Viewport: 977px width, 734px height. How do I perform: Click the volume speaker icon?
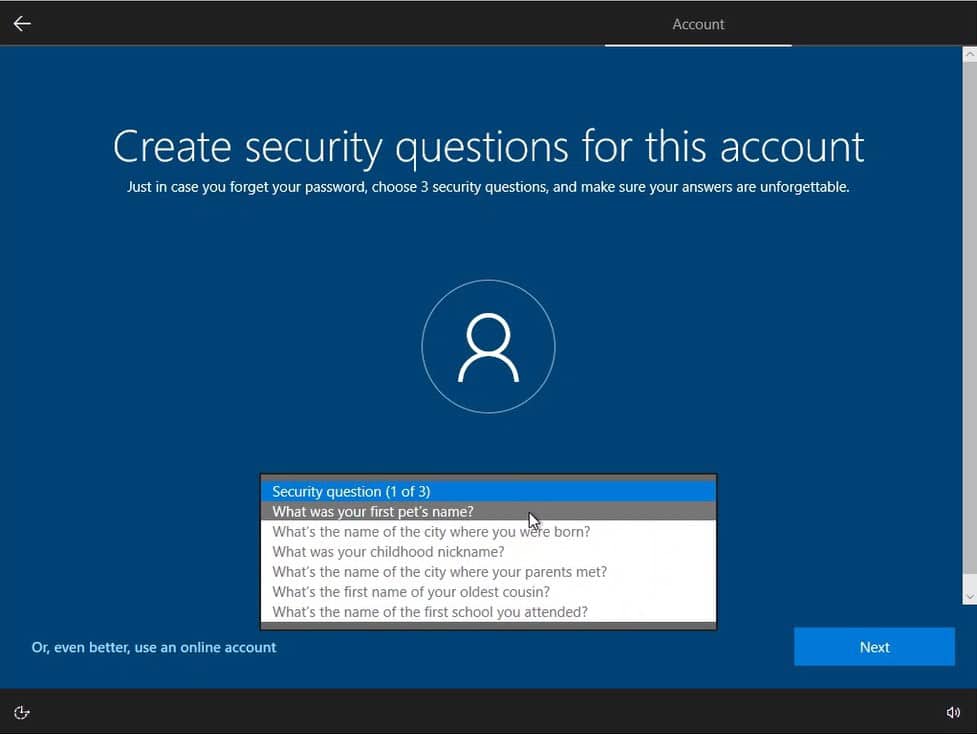[x=953, y=712]
